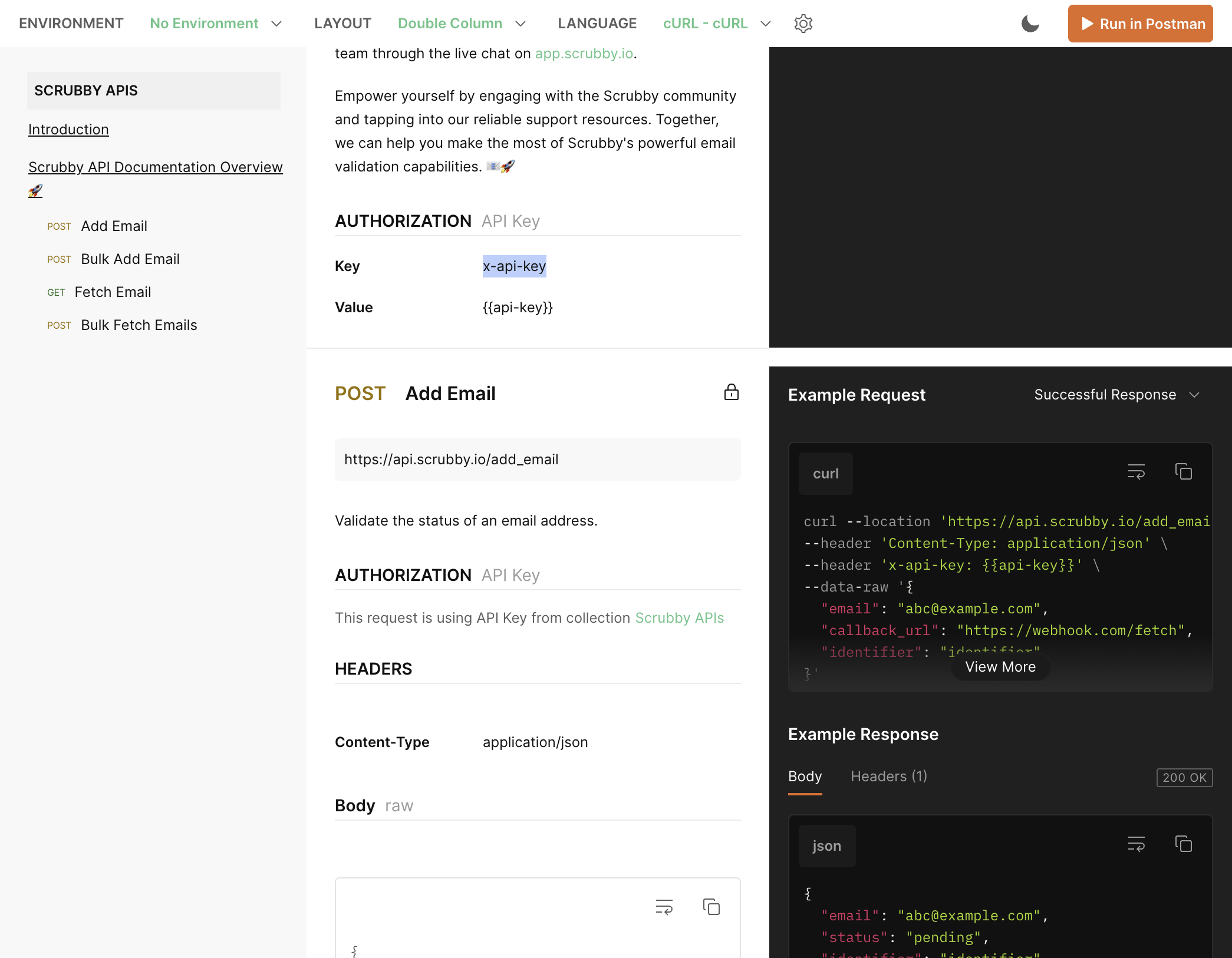Open the No Environment dropdown
Viewport: 1232px width, 958px height.
(216, 24)
